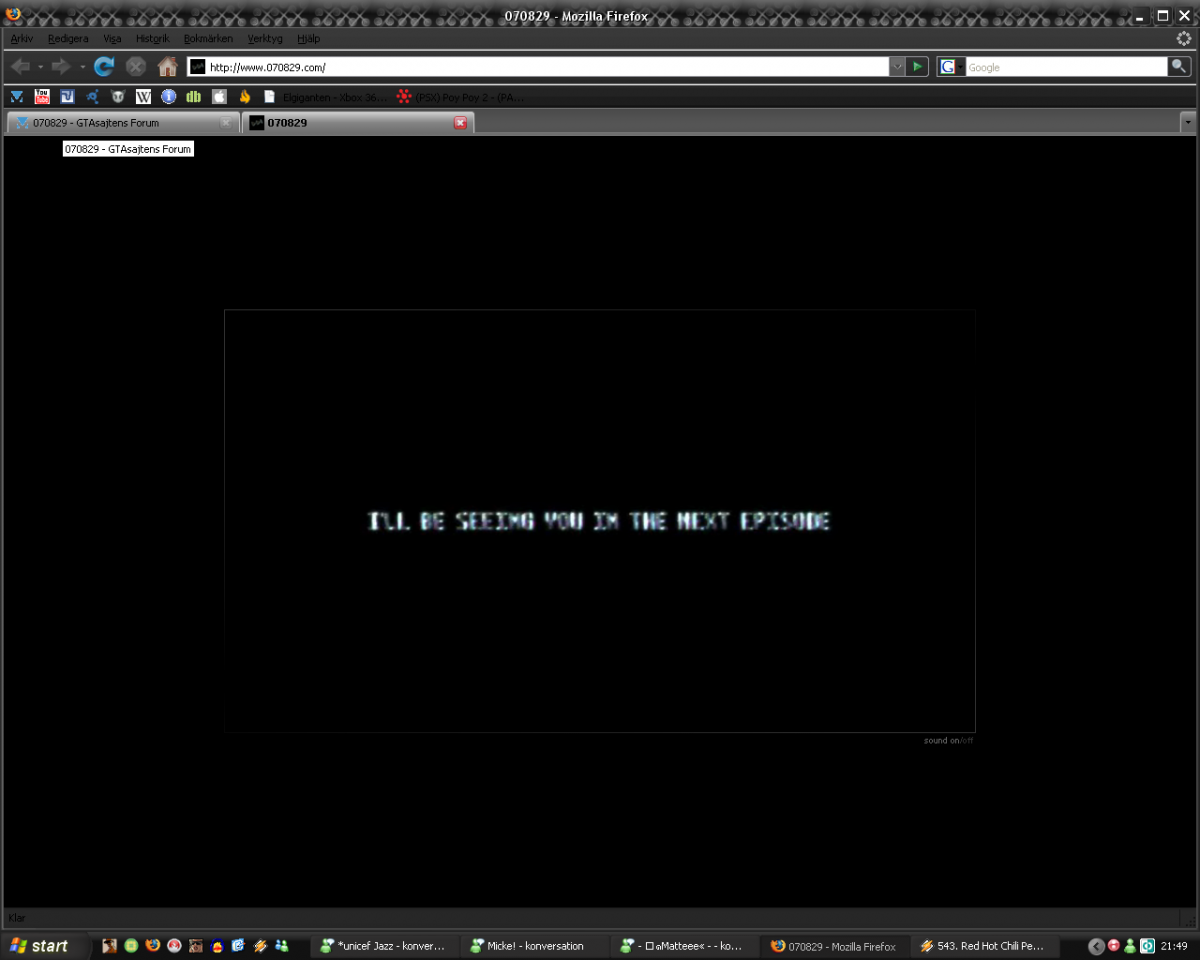The height and width of the screenshot is (960, 1200).
Task: Reload the current page
Action: (104, 67)
